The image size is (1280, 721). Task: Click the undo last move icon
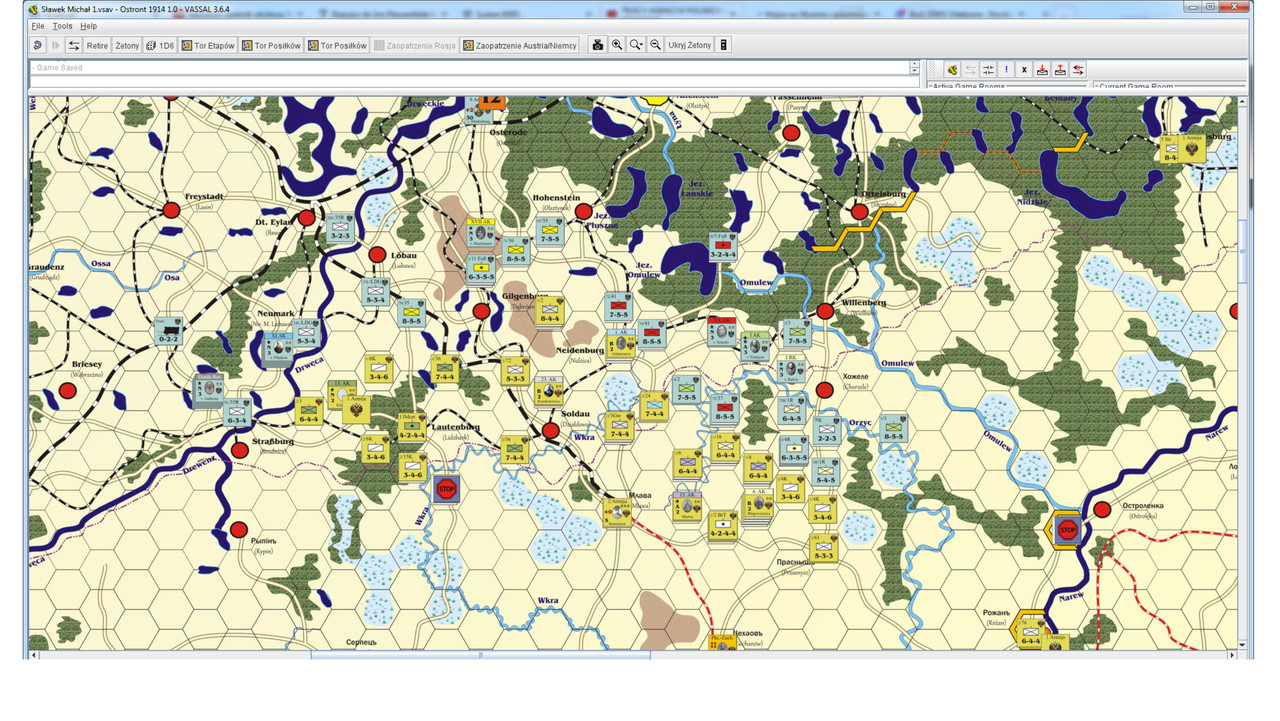[38, 45]
